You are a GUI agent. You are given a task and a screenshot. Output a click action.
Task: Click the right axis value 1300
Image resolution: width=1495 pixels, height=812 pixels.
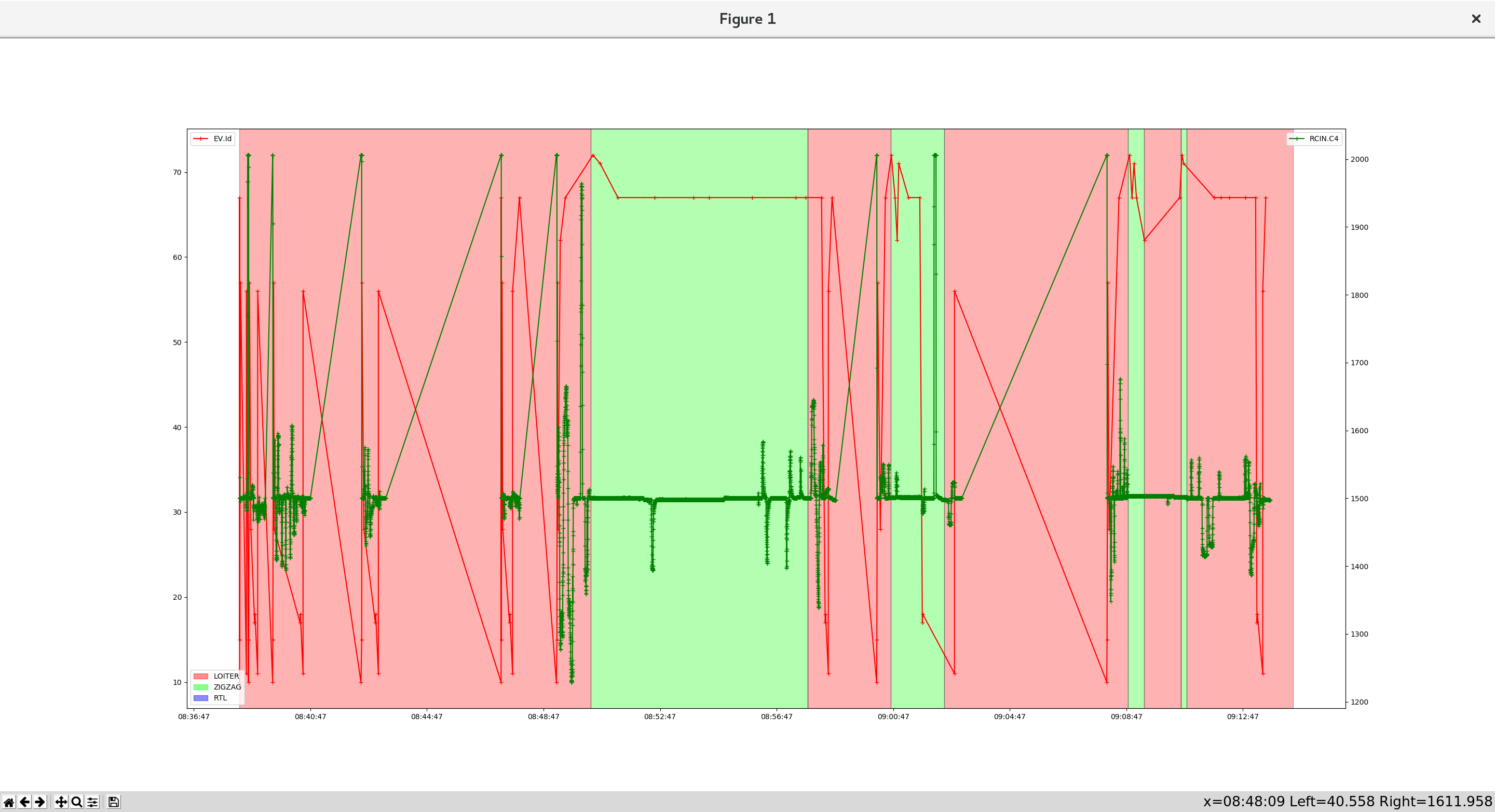pyautogui.click(x=1359, y=635)
